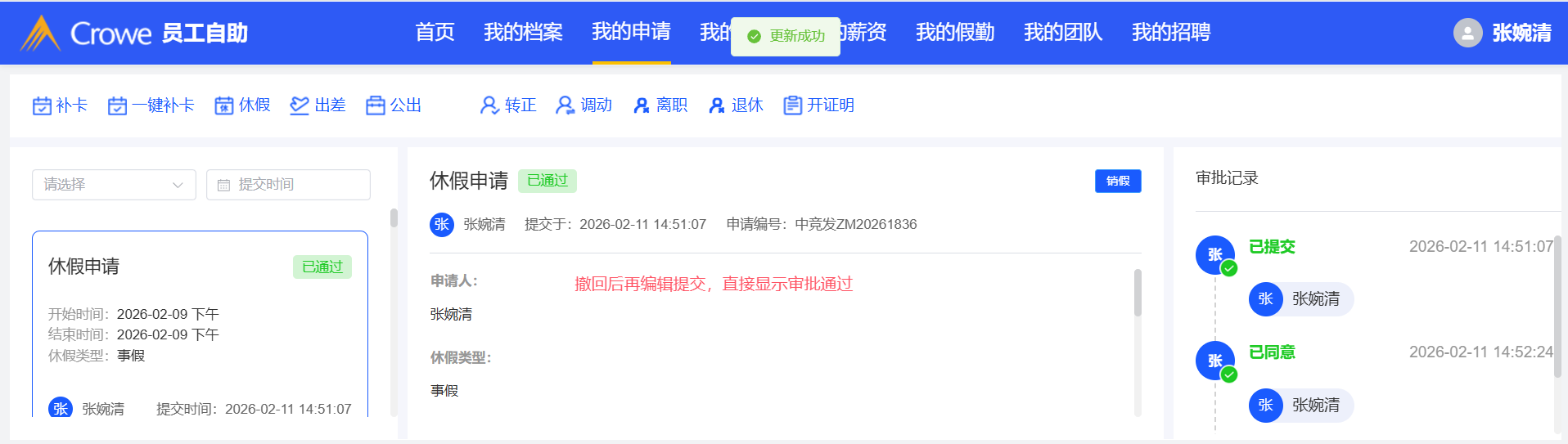
Task: Open the 开证明 certificate request
Action: tap(818, 105)
